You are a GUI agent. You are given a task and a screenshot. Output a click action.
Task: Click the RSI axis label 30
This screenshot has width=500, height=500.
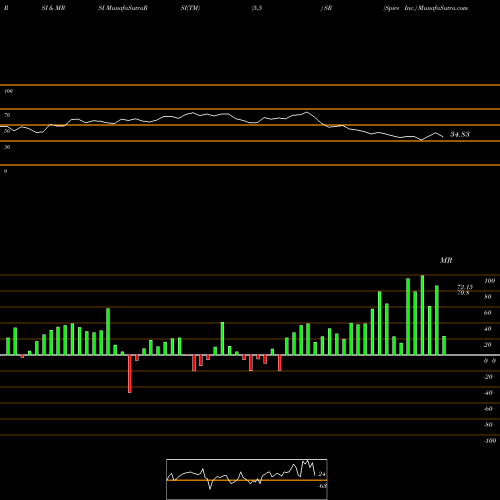(7, 147)
